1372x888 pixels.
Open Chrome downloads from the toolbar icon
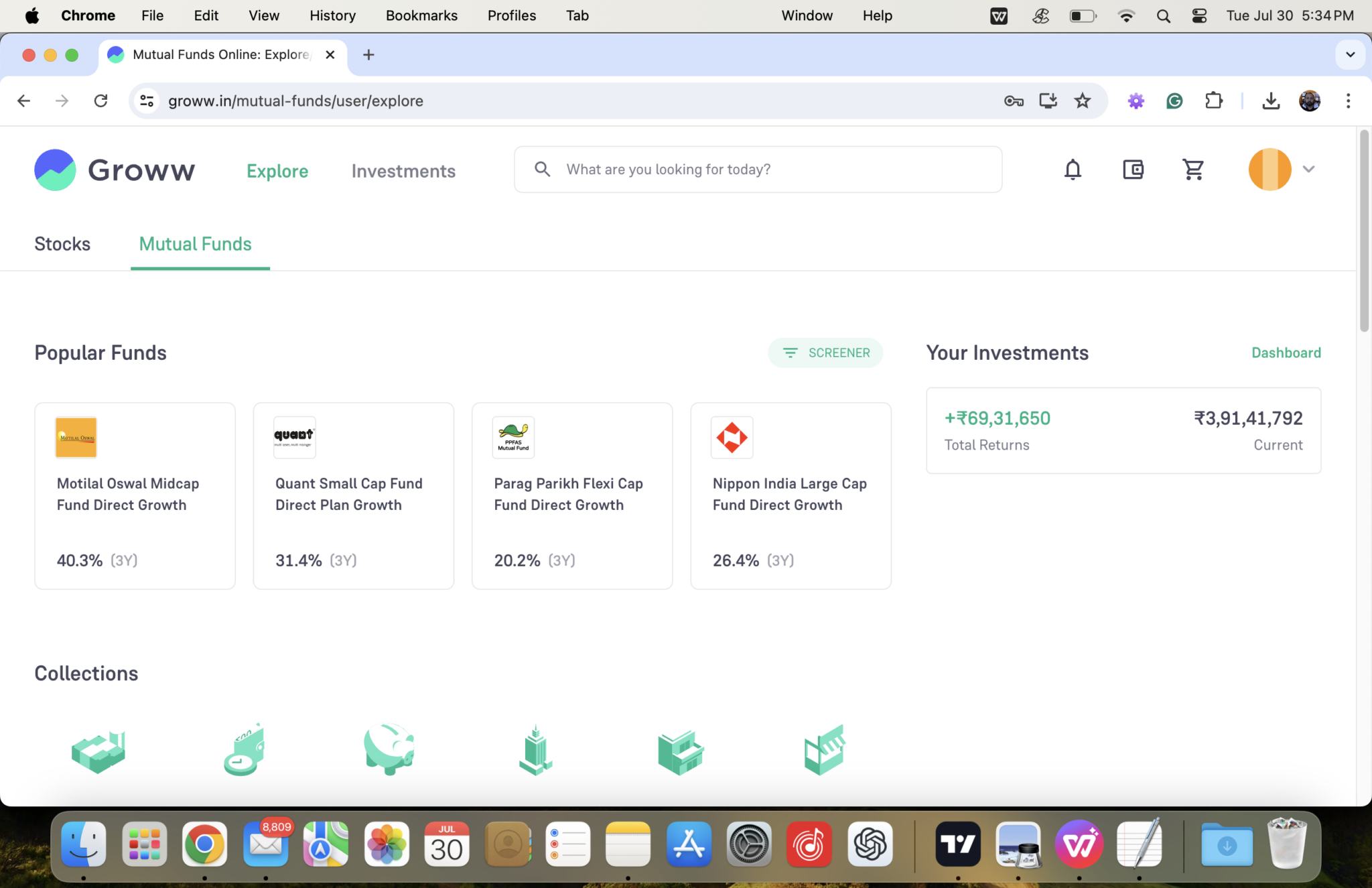pyautogui.click(x=1270, y=101)
